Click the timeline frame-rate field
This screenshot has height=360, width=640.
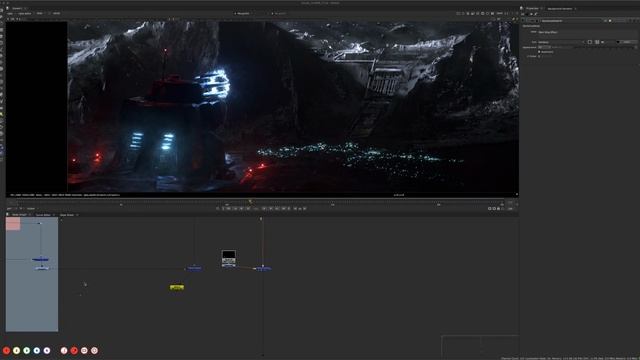click(x=10, y=209)
